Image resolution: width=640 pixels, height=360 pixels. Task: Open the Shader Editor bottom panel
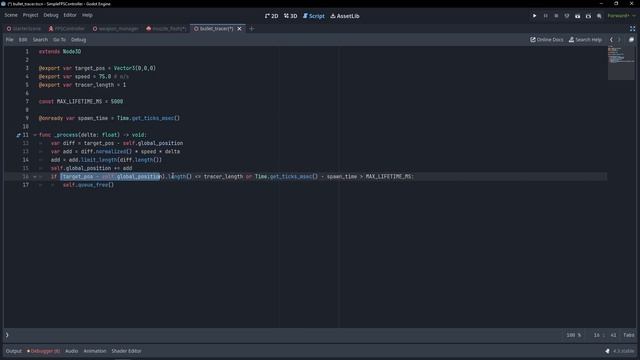tap(126, 351)
